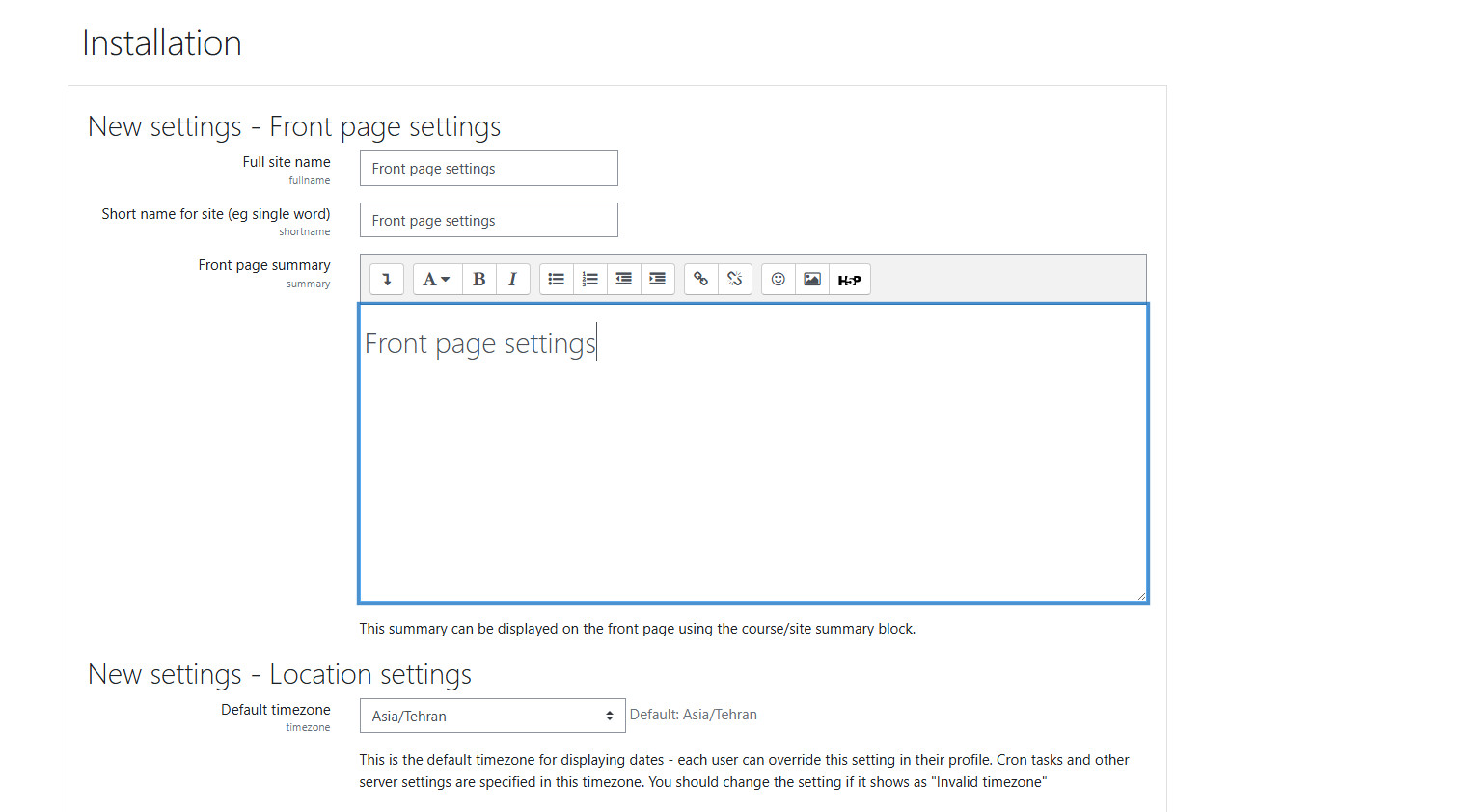Image resolution: width=1476 pixels, height=812 pixels.
Task: Expand the editor toolbar with the arrow icon
Action: 386,279
